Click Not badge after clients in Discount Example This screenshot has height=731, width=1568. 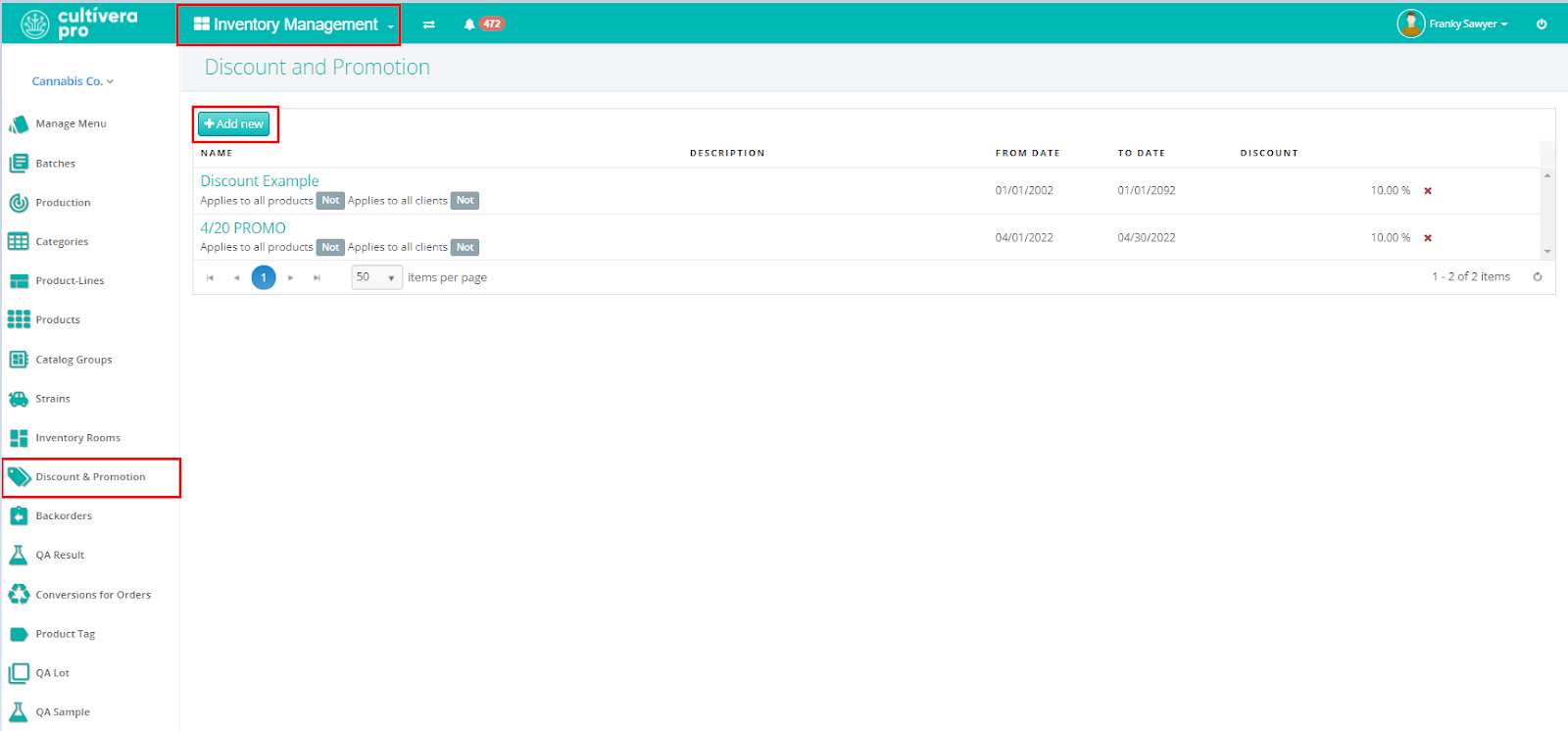coord(465,201)
